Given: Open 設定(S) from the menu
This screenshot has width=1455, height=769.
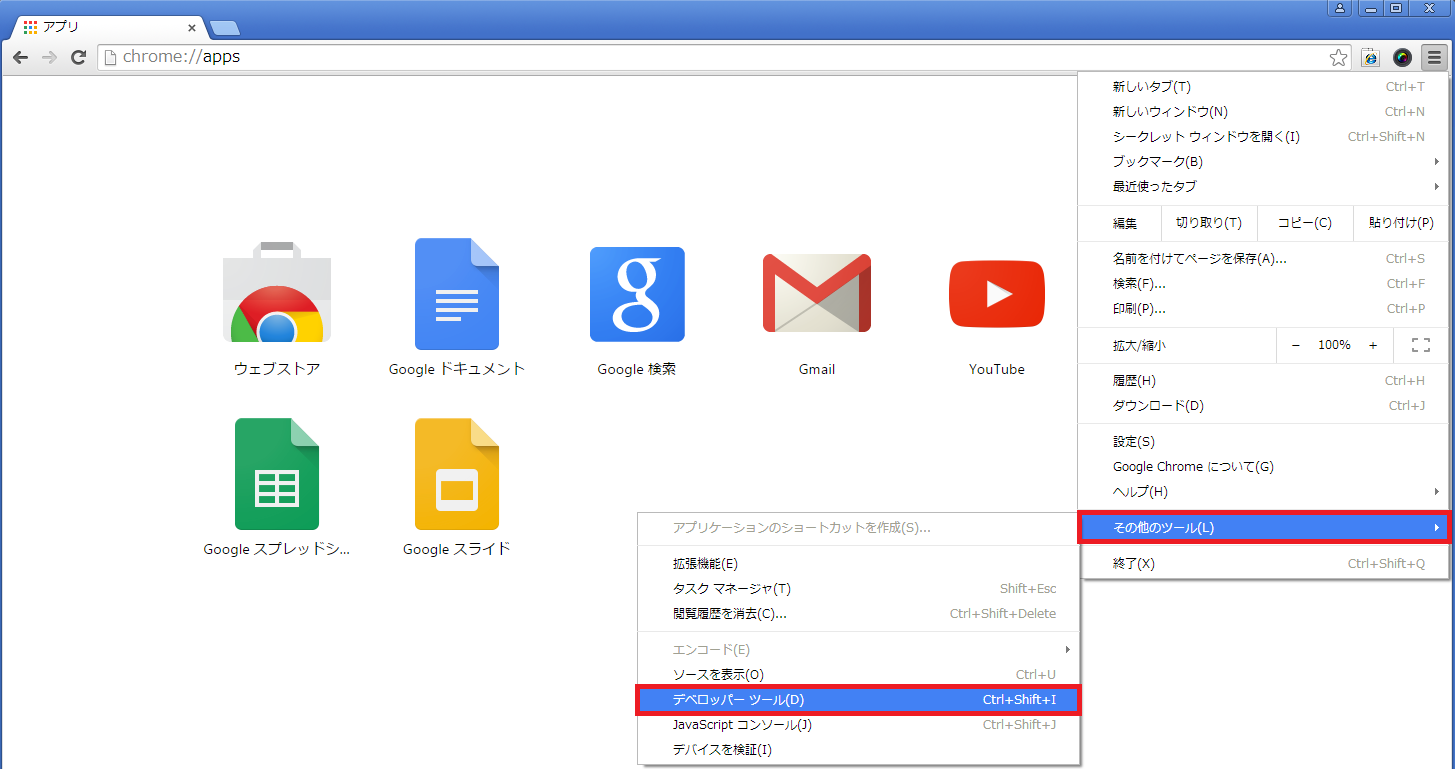Looking at the screenshot, I should [x=1264, y=442].
